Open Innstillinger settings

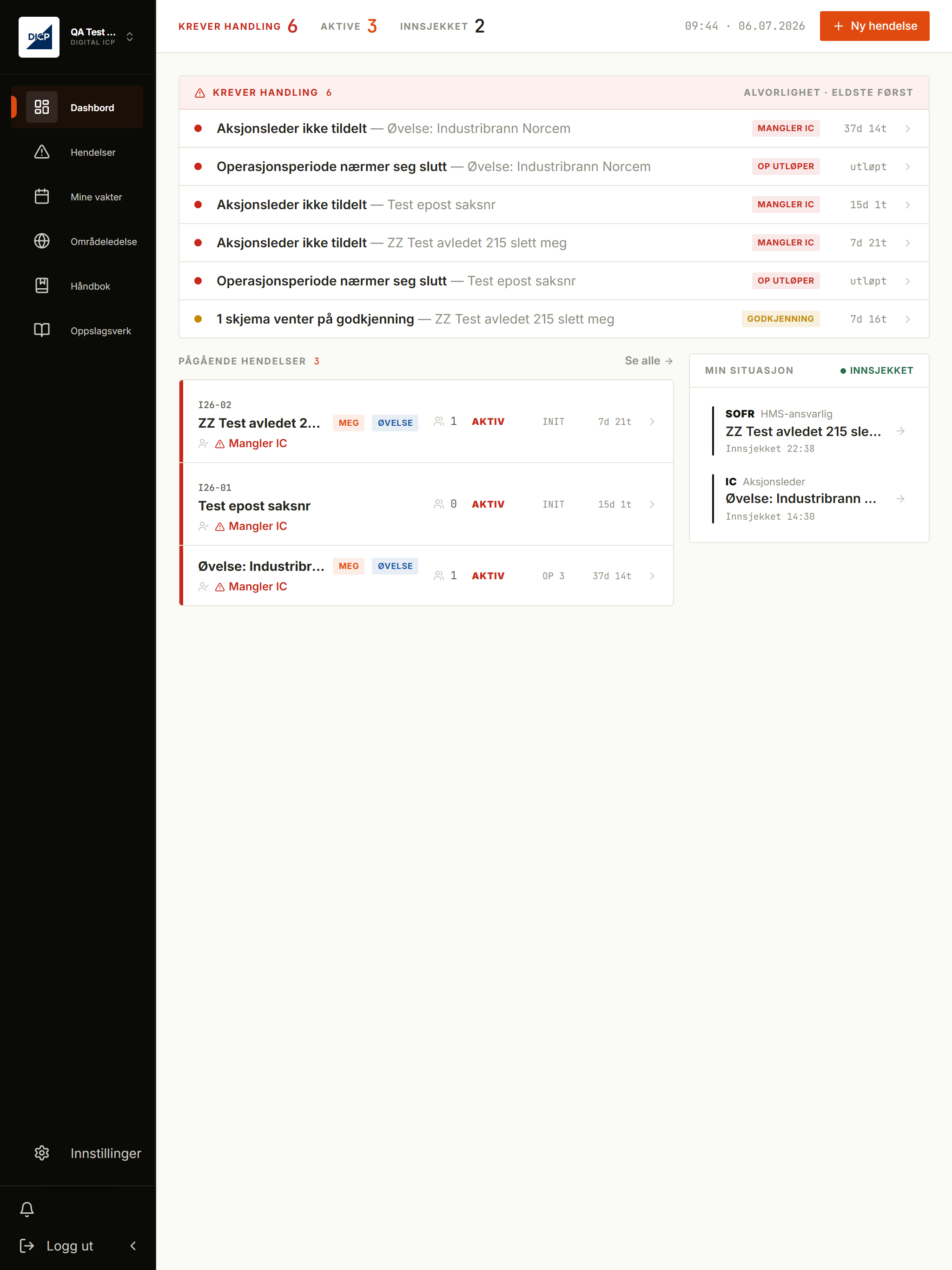tap(78, 1153)
